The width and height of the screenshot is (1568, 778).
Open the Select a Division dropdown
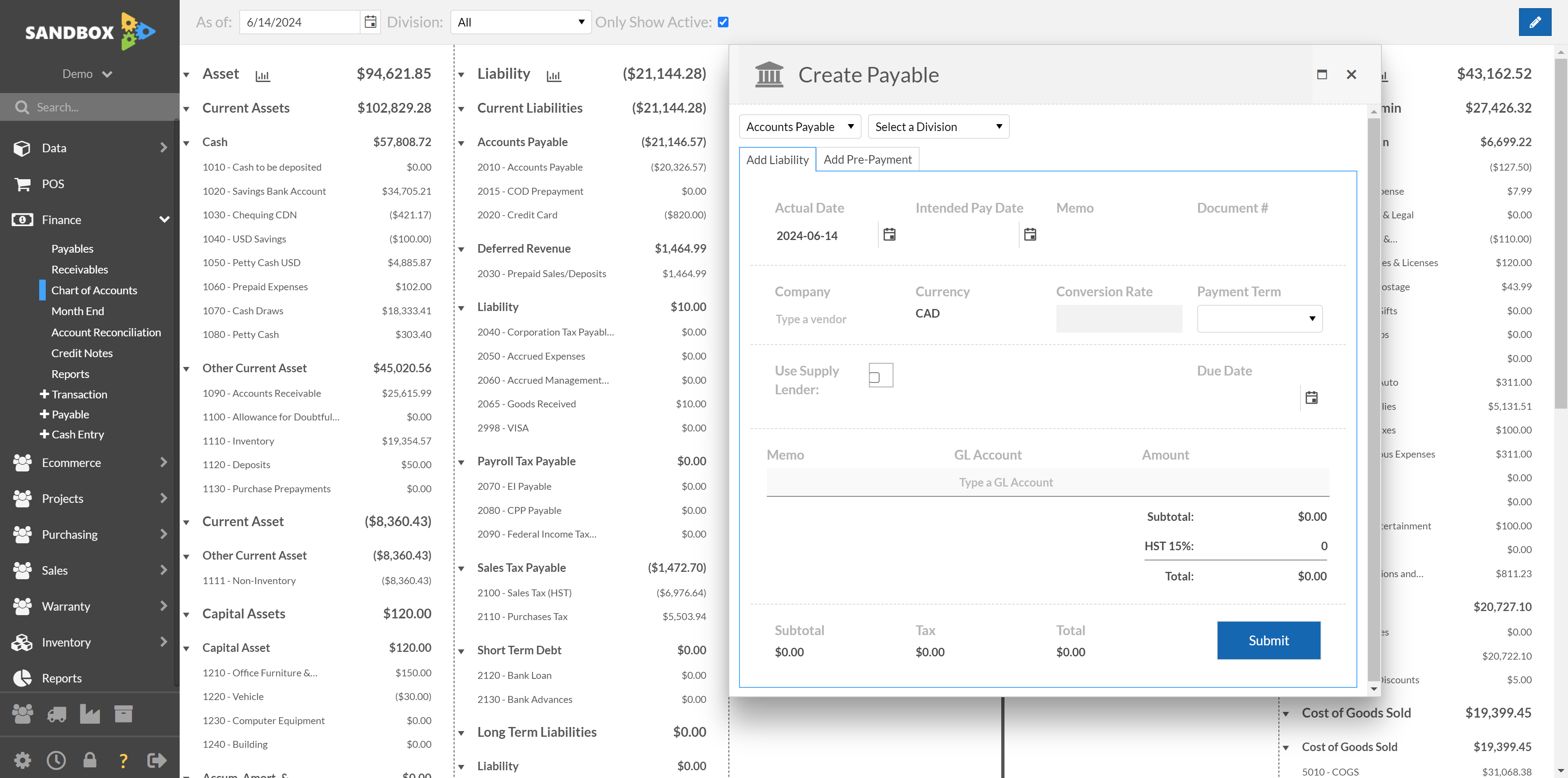(939, 127)
